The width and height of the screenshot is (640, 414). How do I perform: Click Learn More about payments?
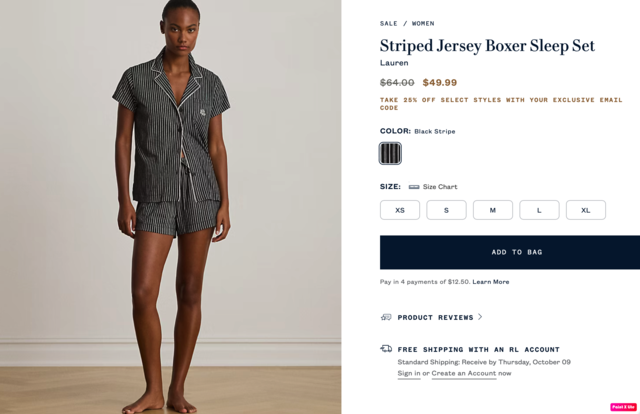[491, 282]
